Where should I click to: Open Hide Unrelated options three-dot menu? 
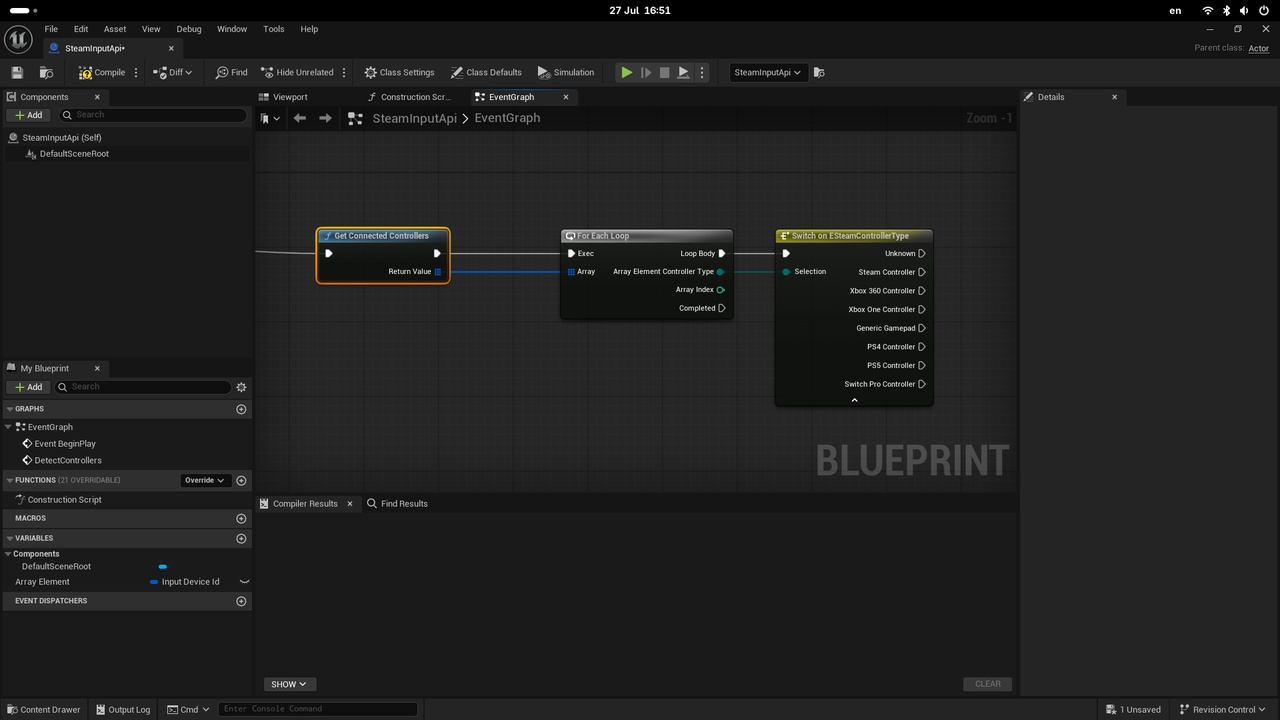(x=344, y=72)
